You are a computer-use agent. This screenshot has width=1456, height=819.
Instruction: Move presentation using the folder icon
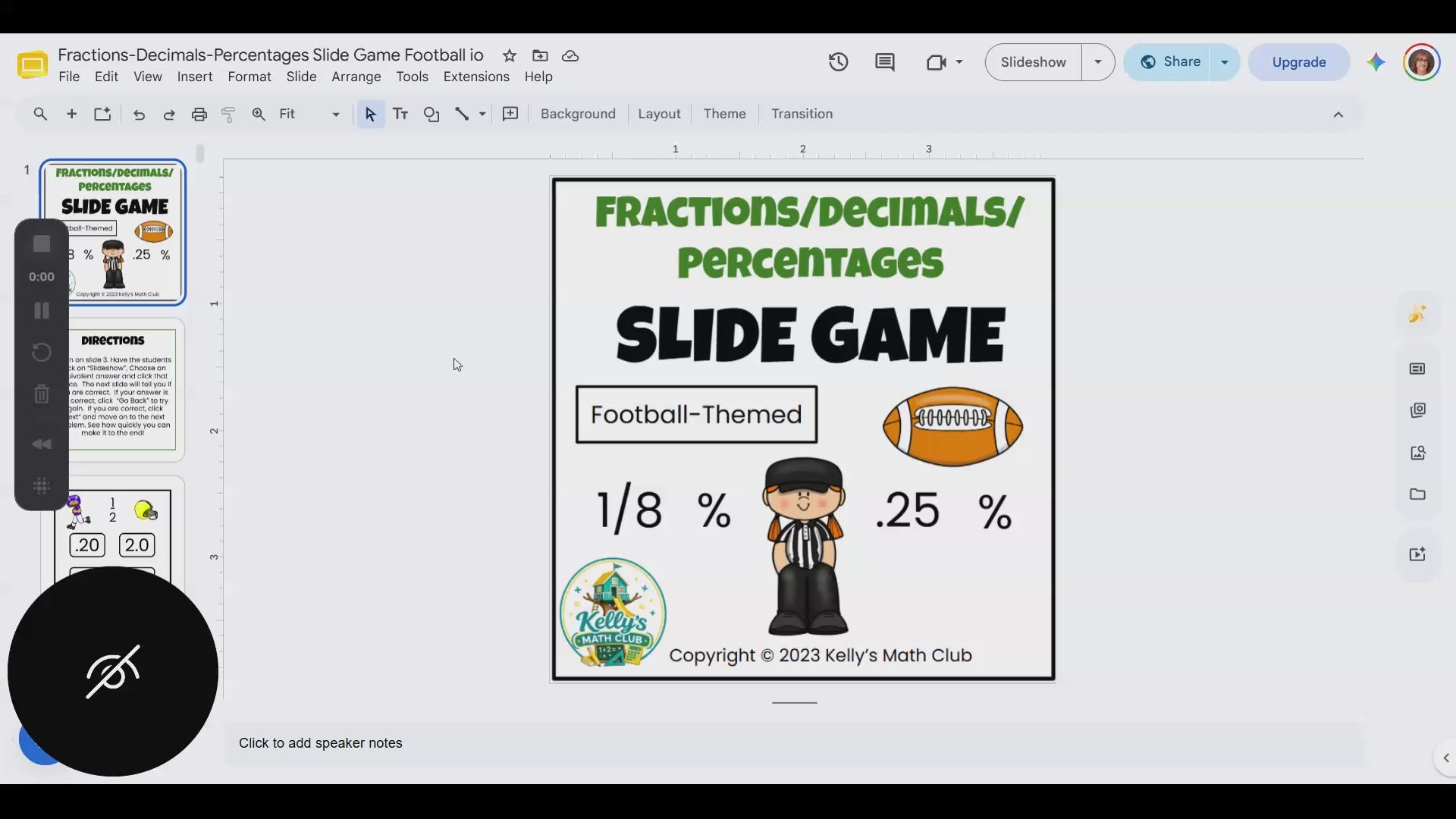point(540,56)
